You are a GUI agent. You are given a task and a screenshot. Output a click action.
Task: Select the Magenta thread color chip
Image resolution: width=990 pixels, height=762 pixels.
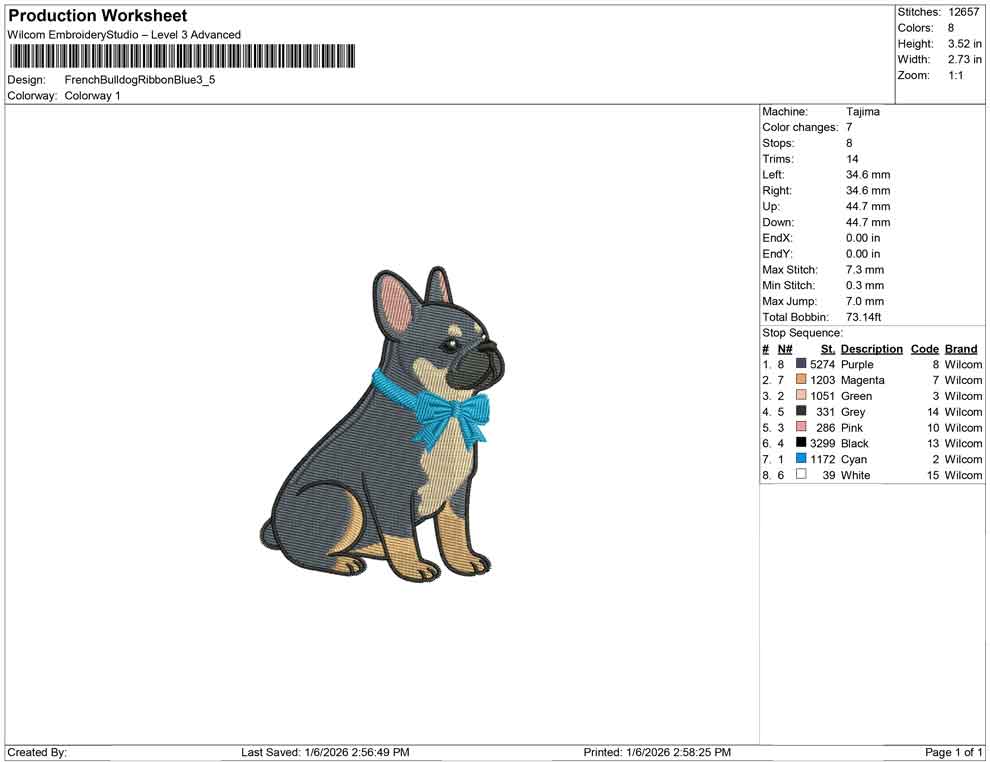point(799,380)
